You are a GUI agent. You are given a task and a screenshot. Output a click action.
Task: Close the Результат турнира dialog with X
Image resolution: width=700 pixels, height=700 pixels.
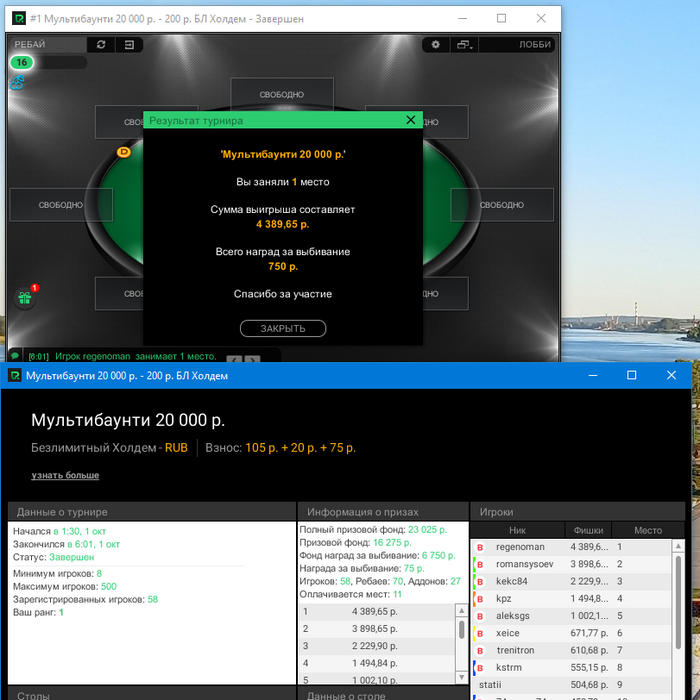point(411,120)
